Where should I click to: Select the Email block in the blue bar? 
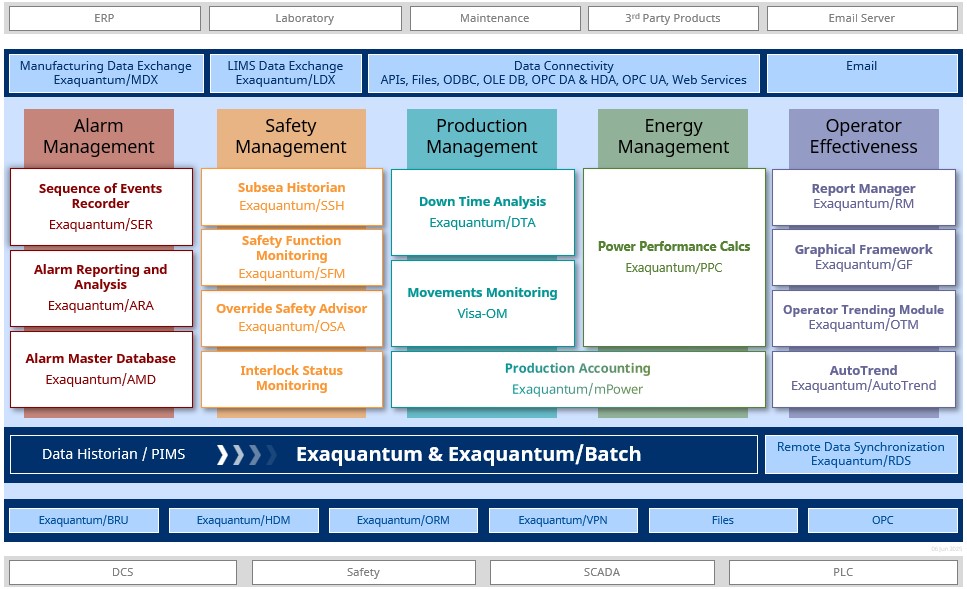[x=862, y=73]
